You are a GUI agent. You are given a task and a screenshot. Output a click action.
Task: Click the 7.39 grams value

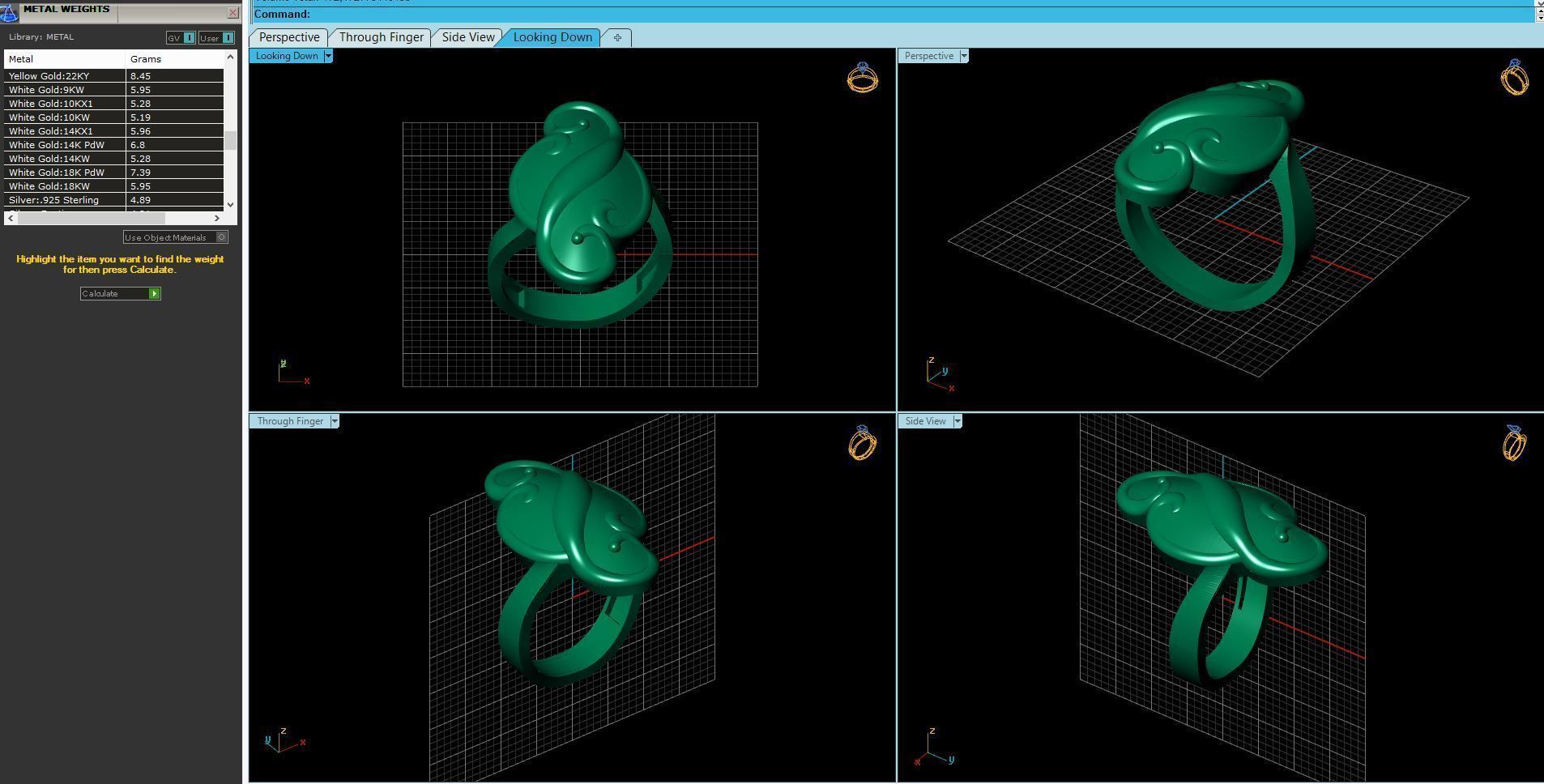(x=140, y=173)
